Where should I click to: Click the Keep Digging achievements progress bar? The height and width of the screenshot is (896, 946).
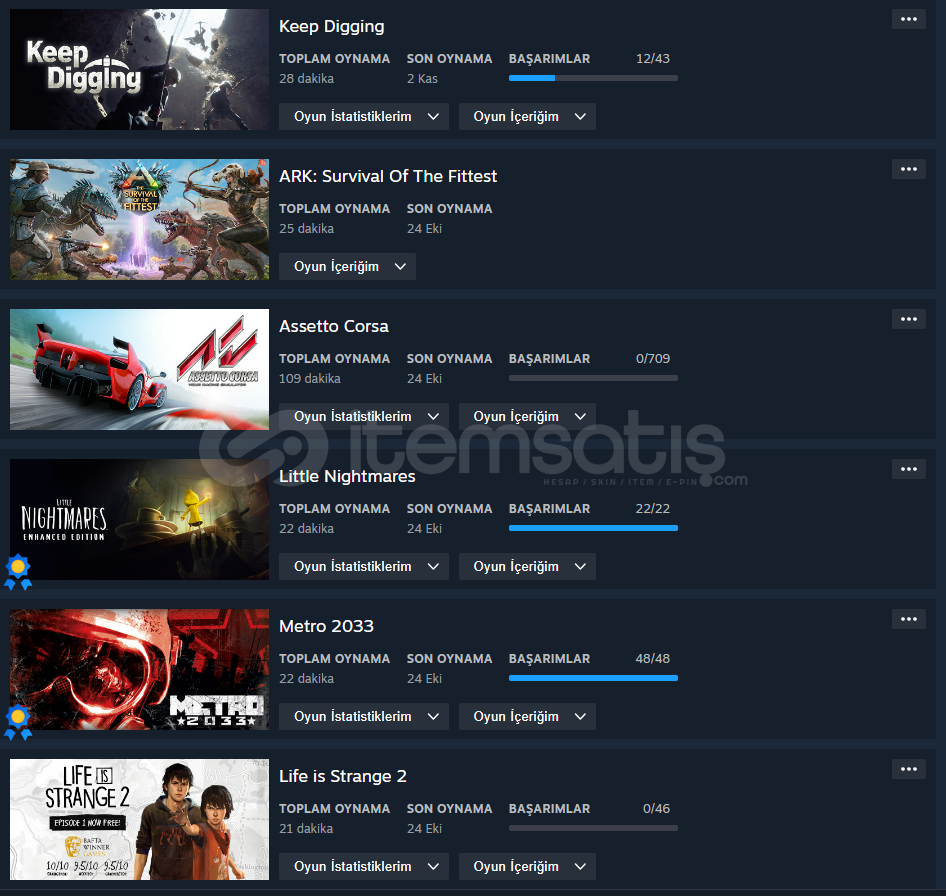tap(593, 78)
